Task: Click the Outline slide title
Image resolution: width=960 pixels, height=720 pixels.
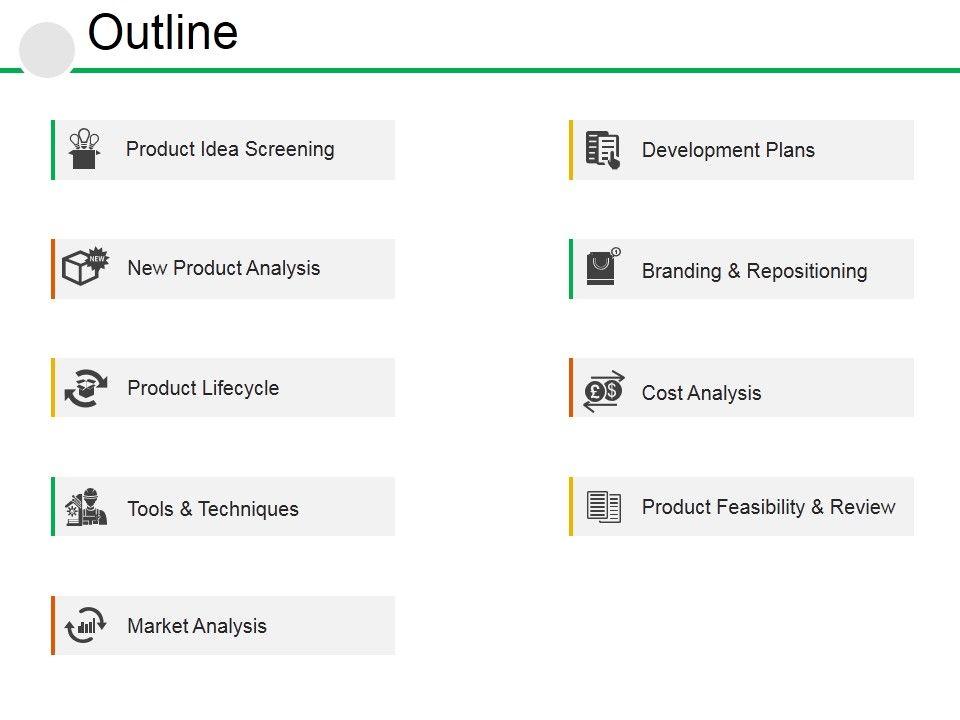Action: (x=163, y=33)
